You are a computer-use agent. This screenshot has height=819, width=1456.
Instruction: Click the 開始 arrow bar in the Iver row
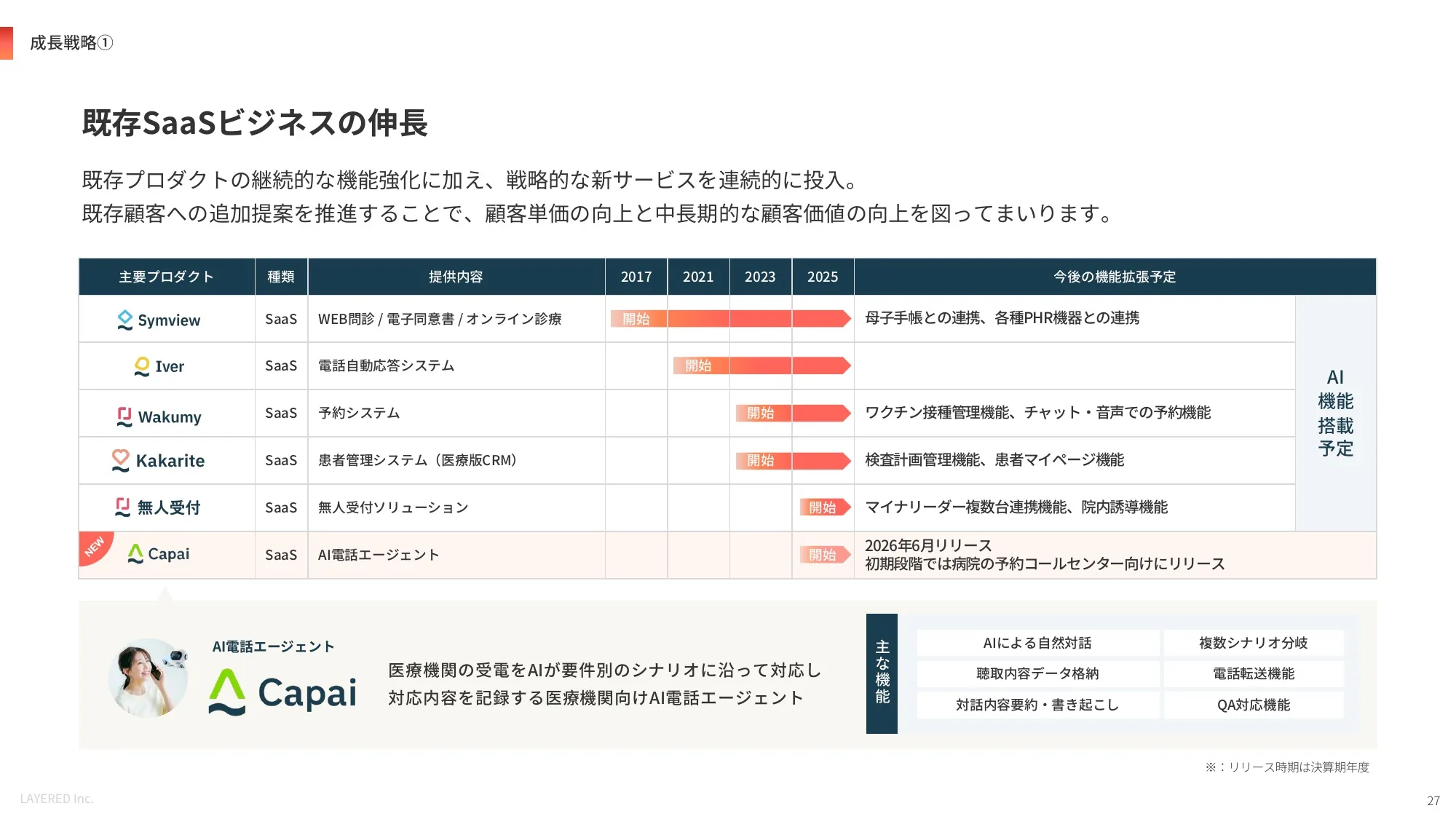pyautogui.click(x=762, y=365)
